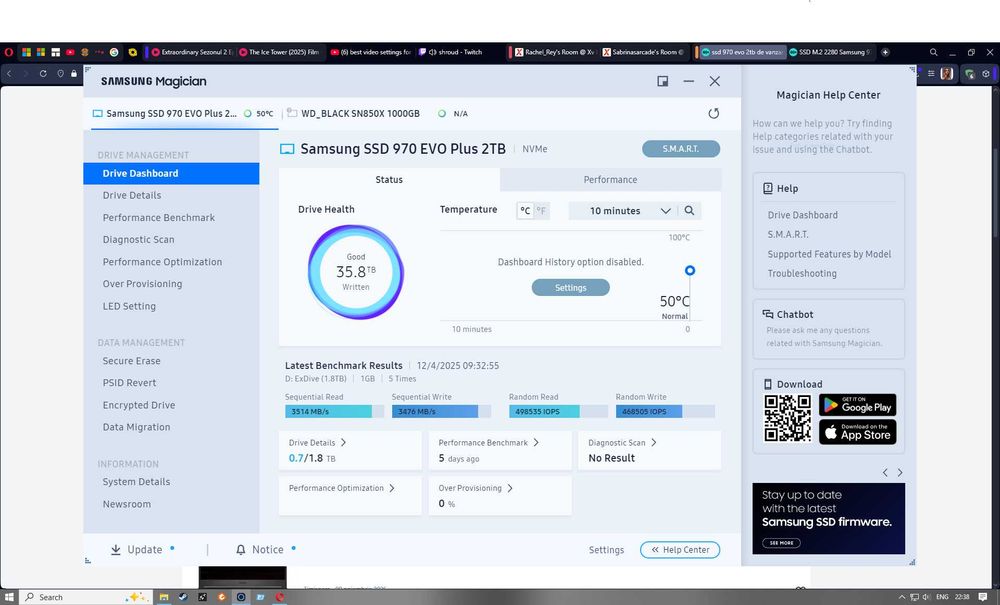Refresh drive info with the circular arrow icon
The image size is (1000, 605).
tap(714, 113)
